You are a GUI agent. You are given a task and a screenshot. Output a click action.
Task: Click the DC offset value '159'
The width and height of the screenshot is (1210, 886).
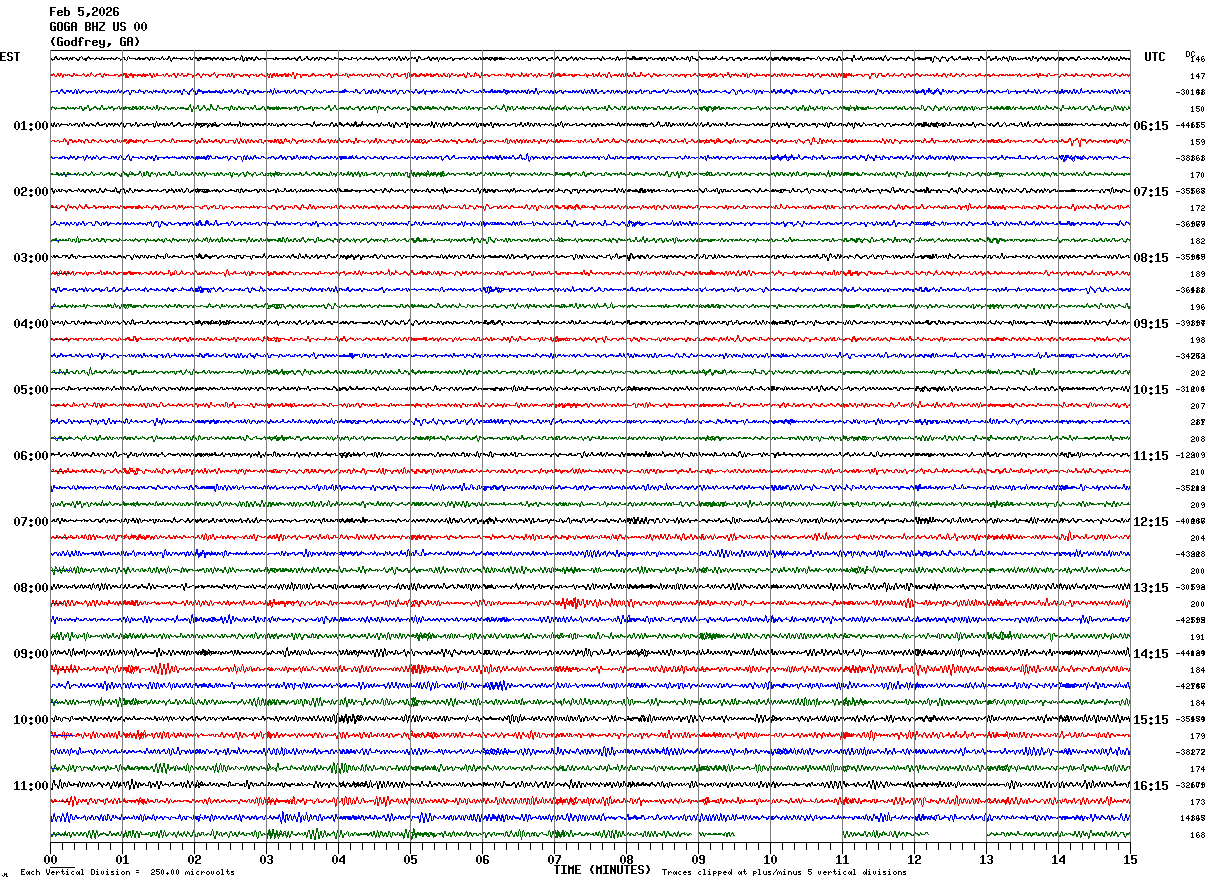tap(1197, 142)
